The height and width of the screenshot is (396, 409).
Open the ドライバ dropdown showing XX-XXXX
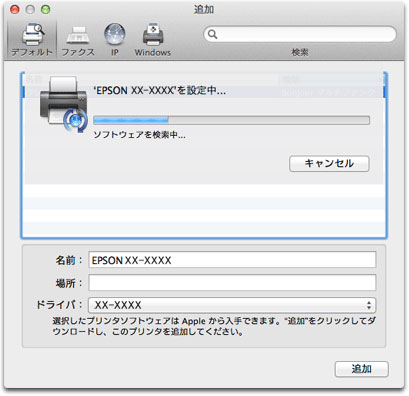(232, 305)
